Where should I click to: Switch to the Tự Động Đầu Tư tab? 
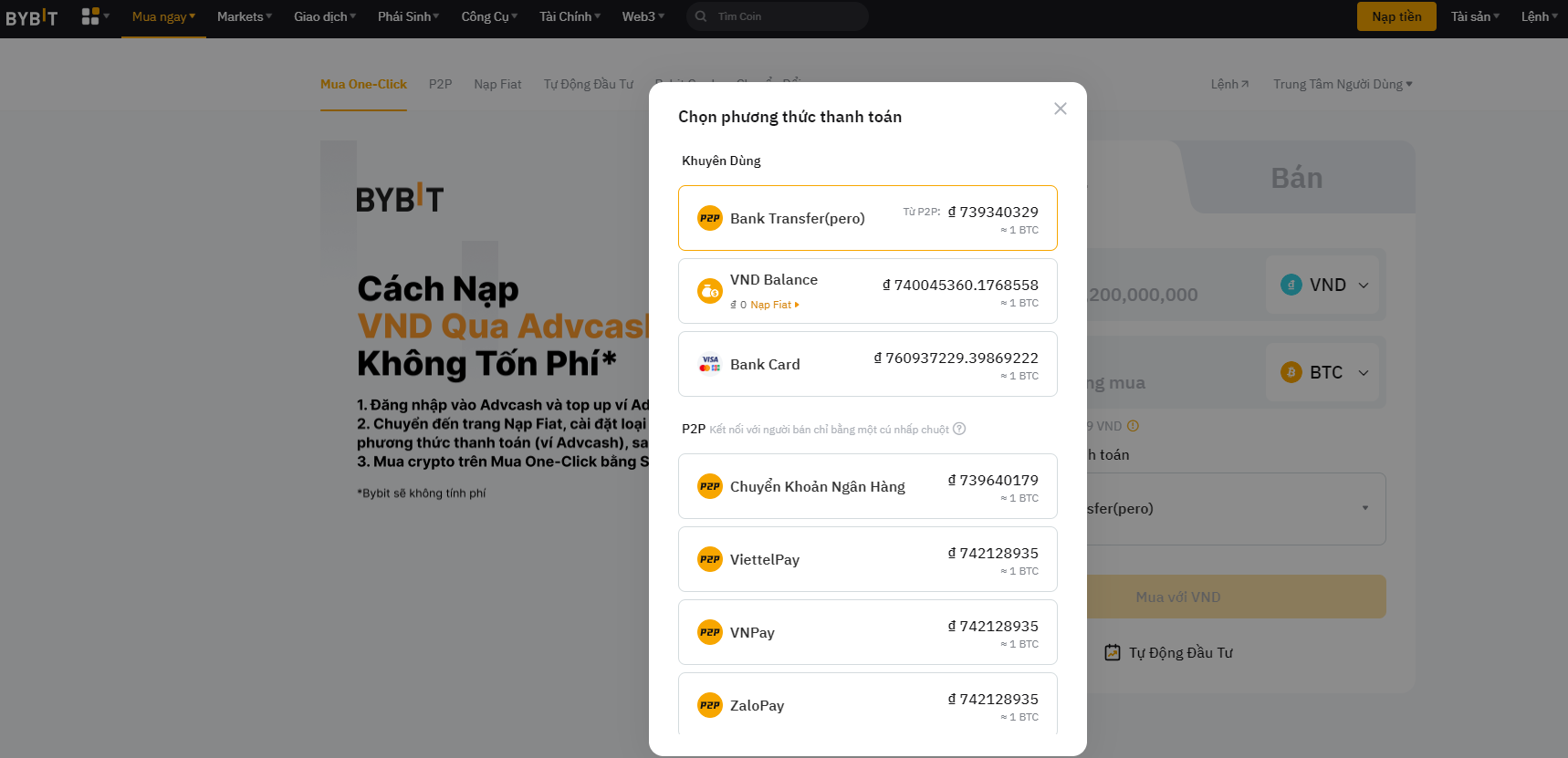pos(589,84)
